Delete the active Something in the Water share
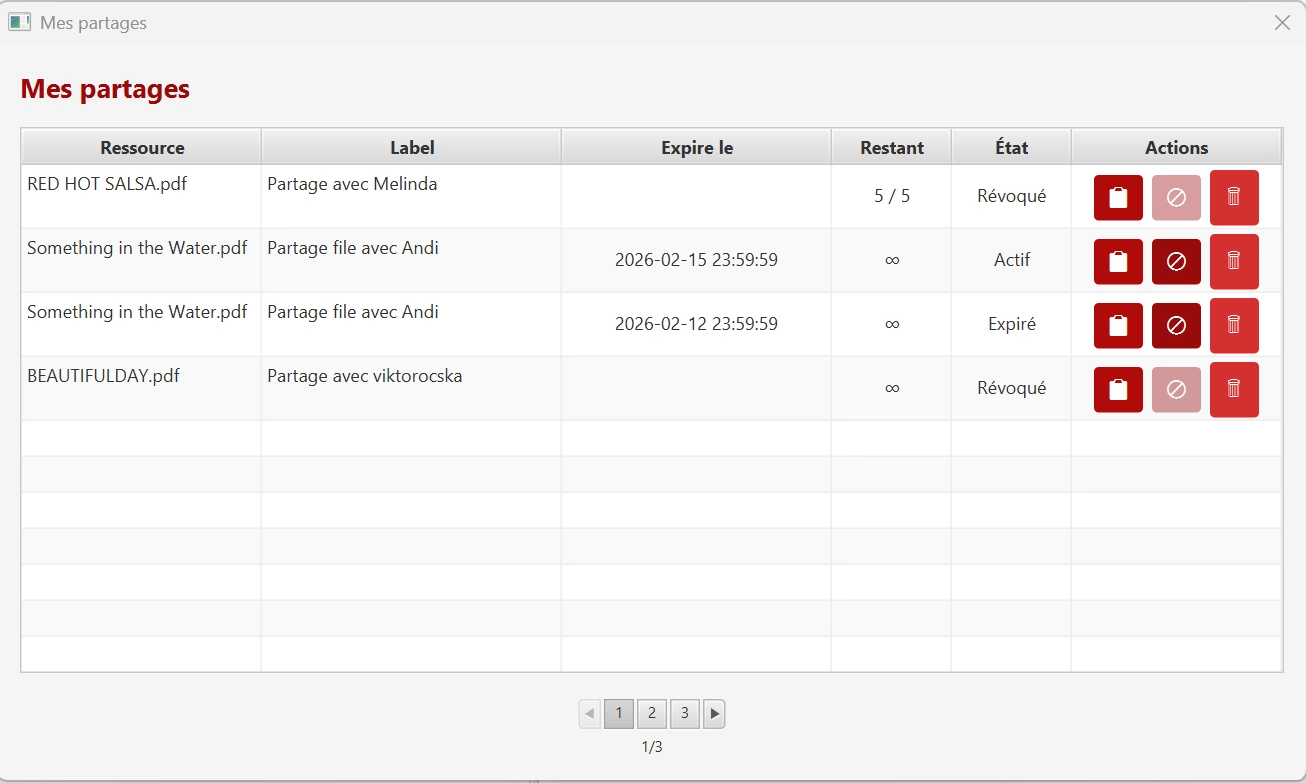The width and height of the screenshot is (1306, 783). (1234, 261)
